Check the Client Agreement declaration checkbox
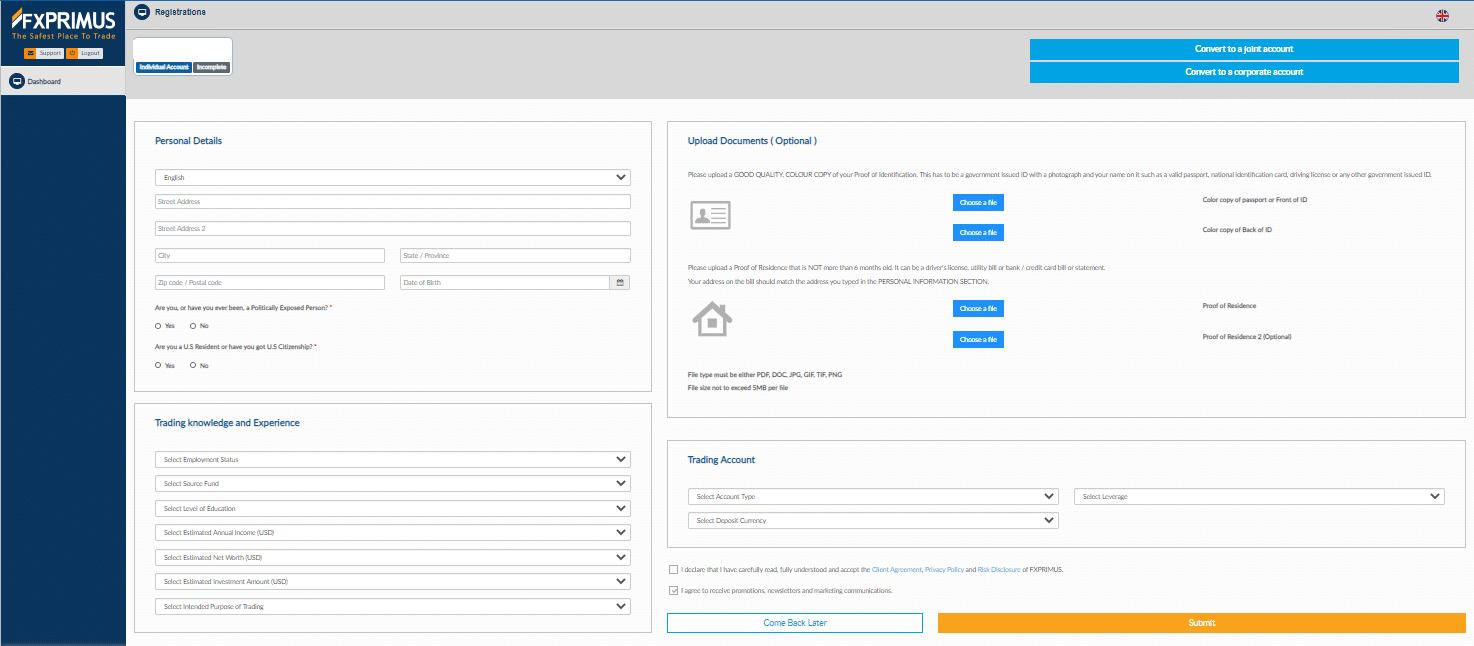Image resolution: width=1474 pixels, height=646 pixels. pyautogui.click(x=673, y=569)
